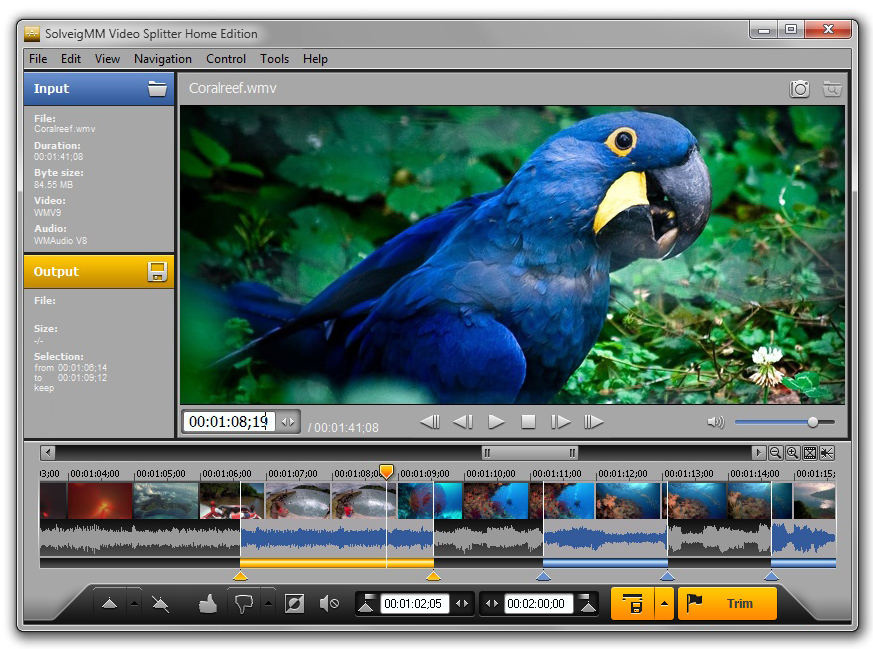Expand the add marker dropdown arrow
873x649 pixels.
click(x=134, y=603)
